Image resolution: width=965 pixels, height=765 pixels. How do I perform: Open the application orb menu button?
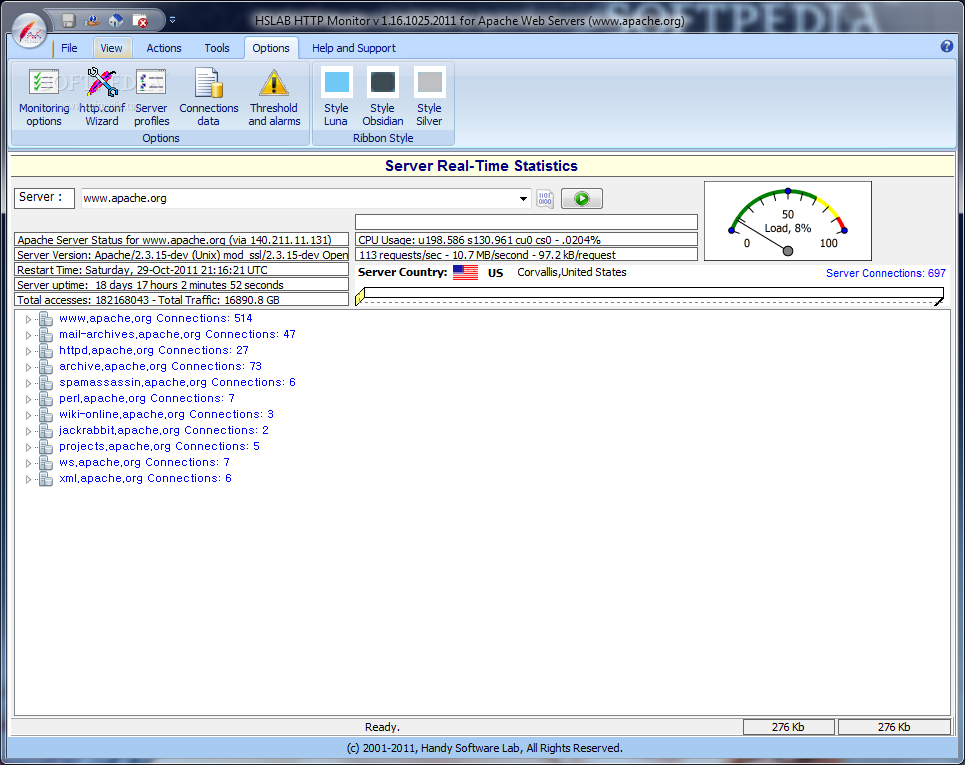click(x=30, y=30)
